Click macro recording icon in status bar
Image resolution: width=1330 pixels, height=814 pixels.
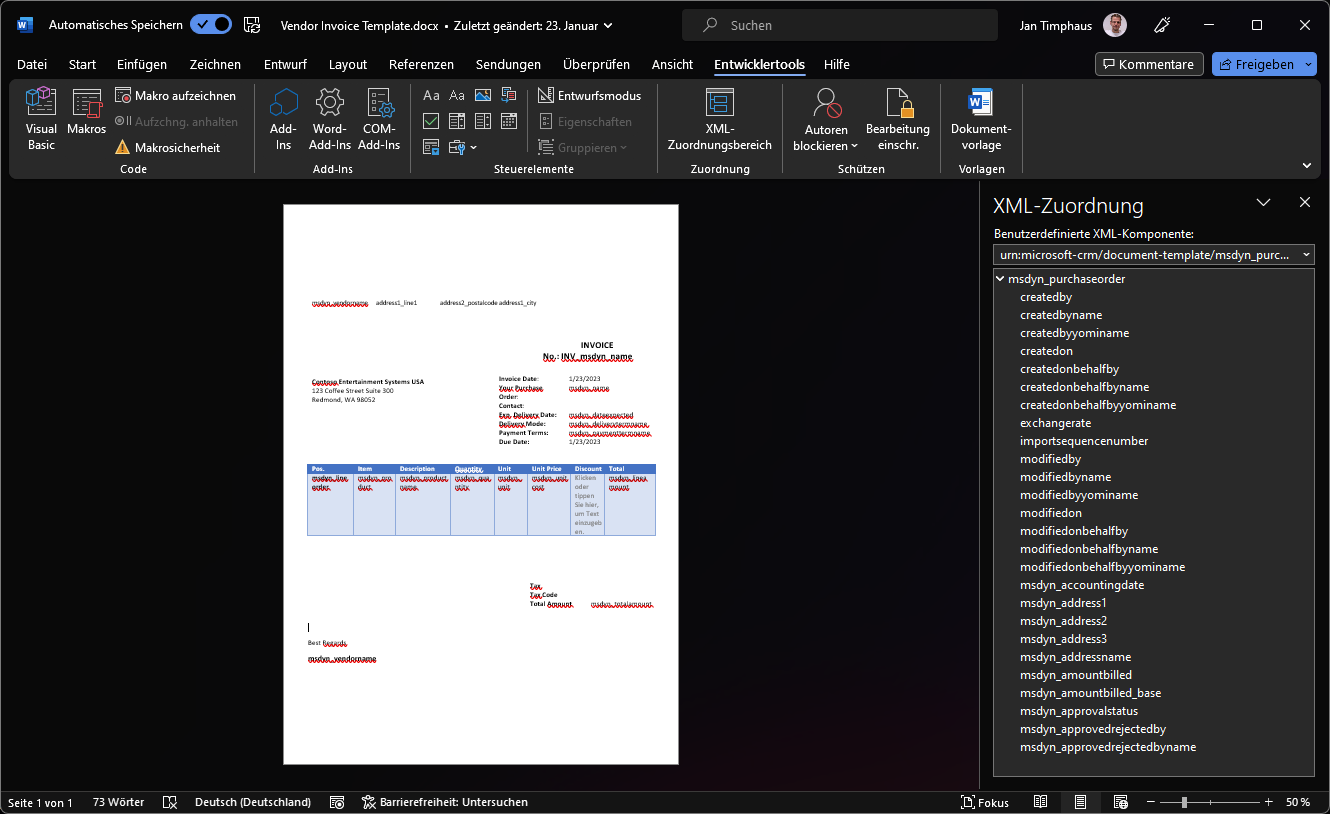[x=337, y=802]
